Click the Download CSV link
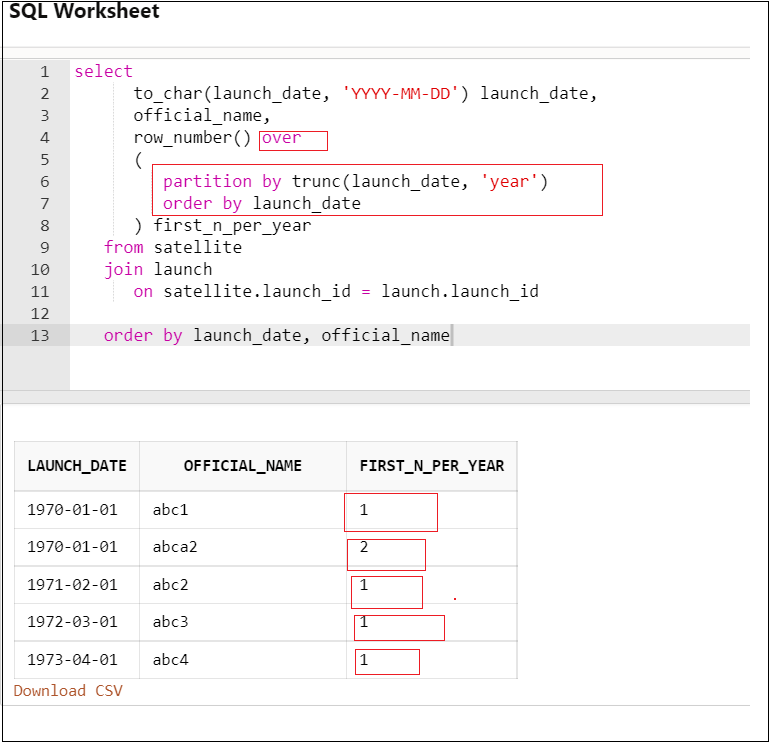This screenshot has height=753, width=776. point(68,690)
